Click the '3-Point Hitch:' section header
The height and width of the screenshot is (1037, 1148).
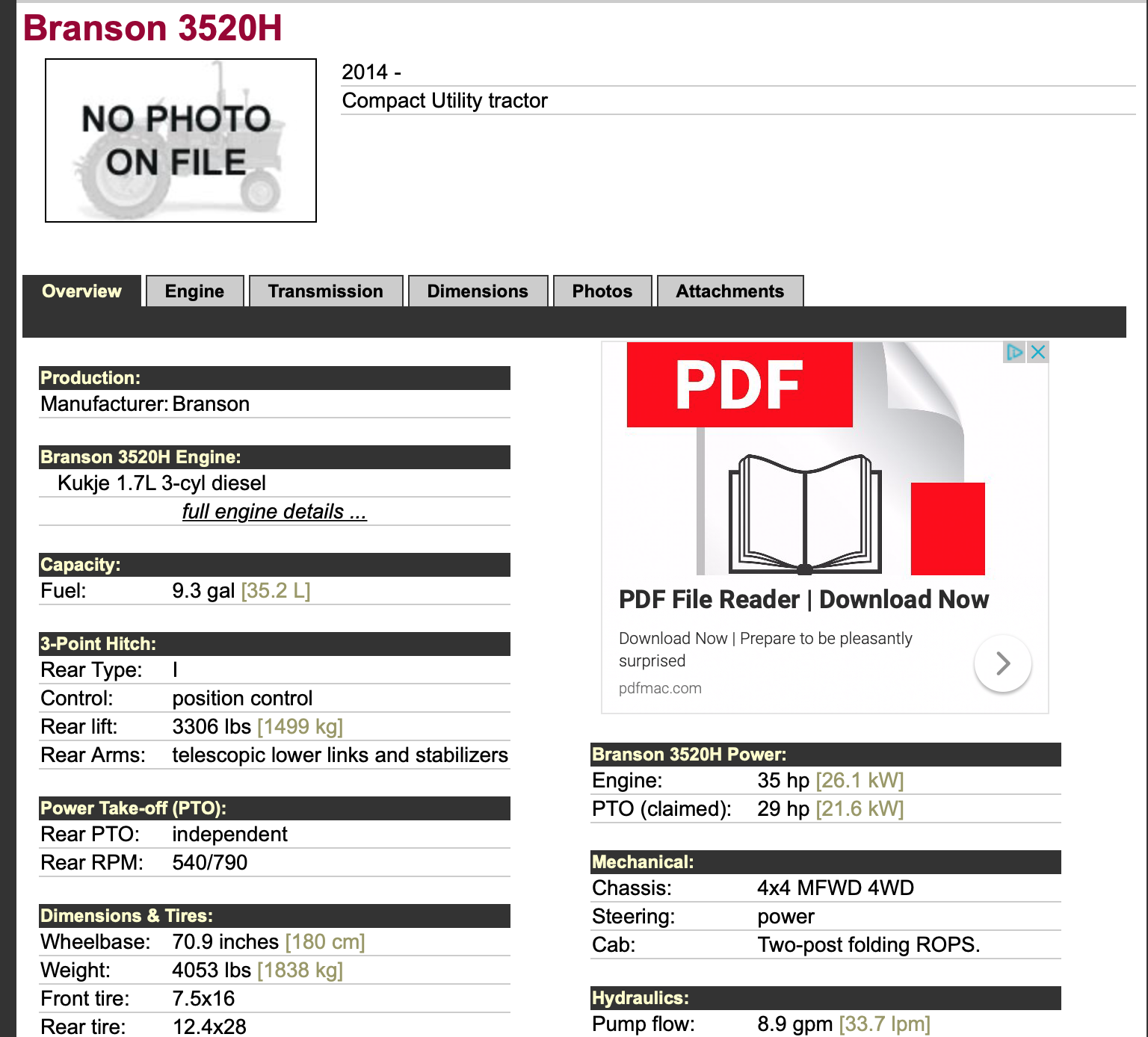tap(274, 644)
